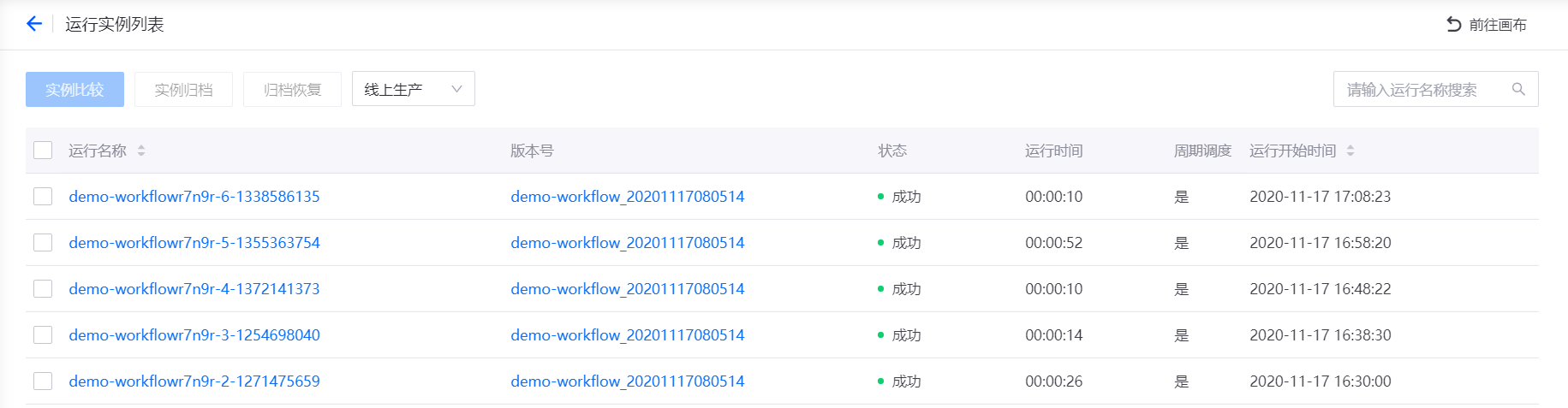Sort by 运行开始时间 column arrows
Screen dimensions: 1568x408
click(x=1350, y=151)
